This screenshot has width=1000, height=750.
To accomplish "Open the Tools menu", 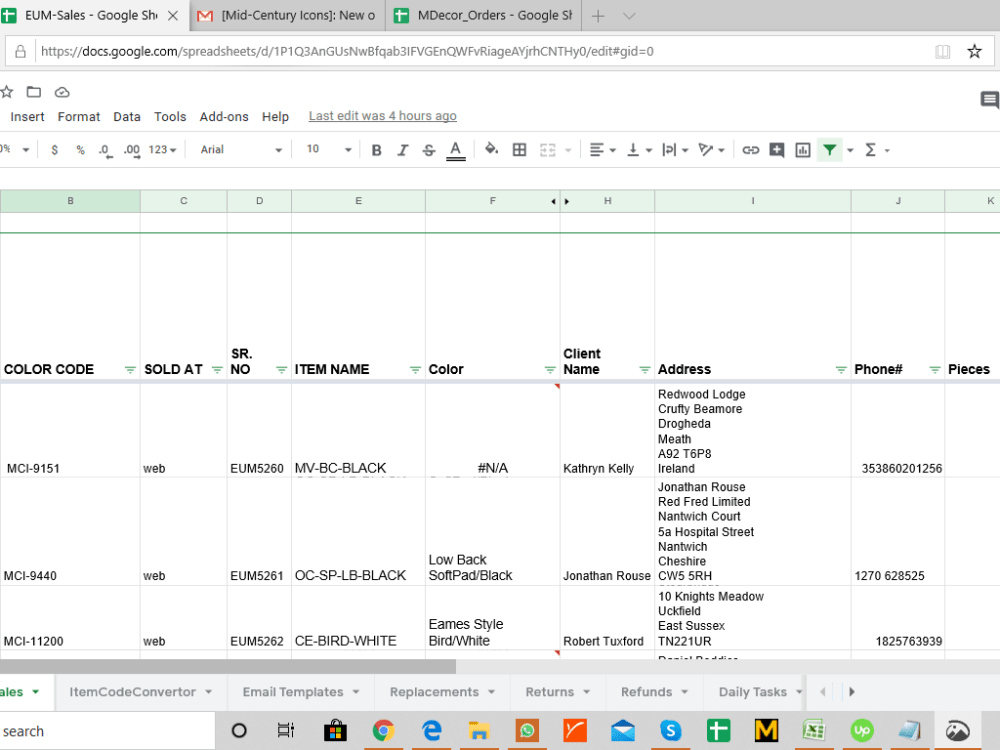I will [x=170, y=117].
